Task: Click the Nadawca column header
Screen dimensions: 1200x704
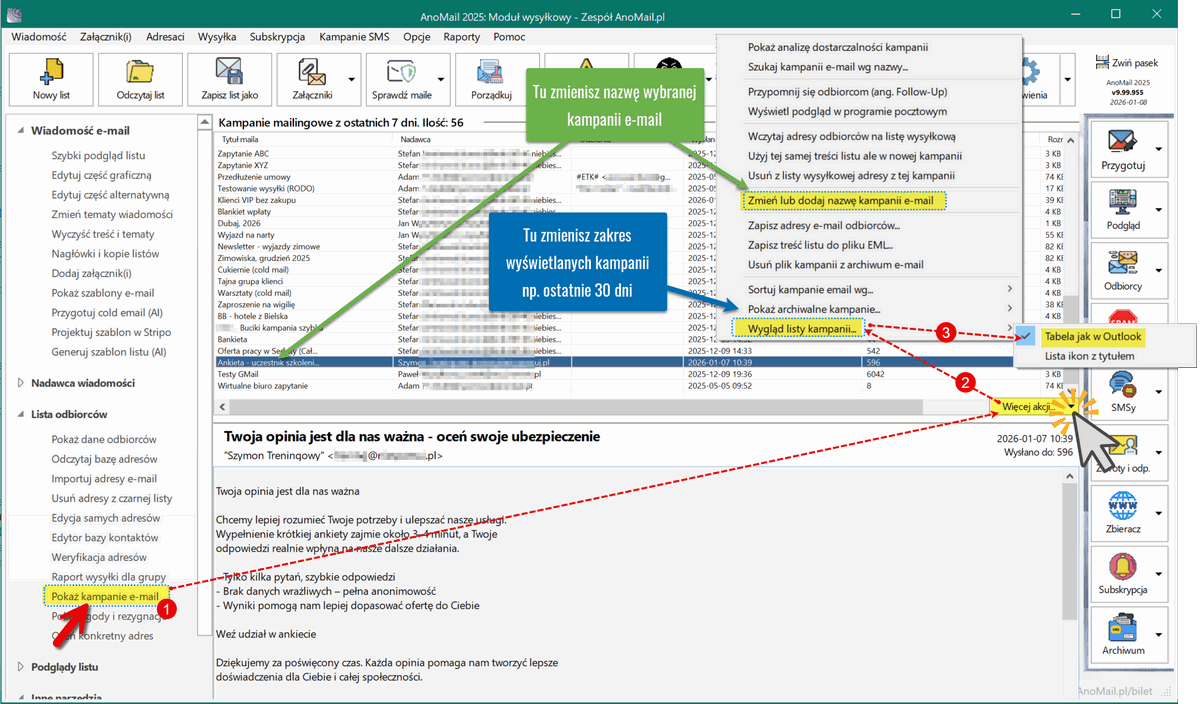Action: click(485, 139)
